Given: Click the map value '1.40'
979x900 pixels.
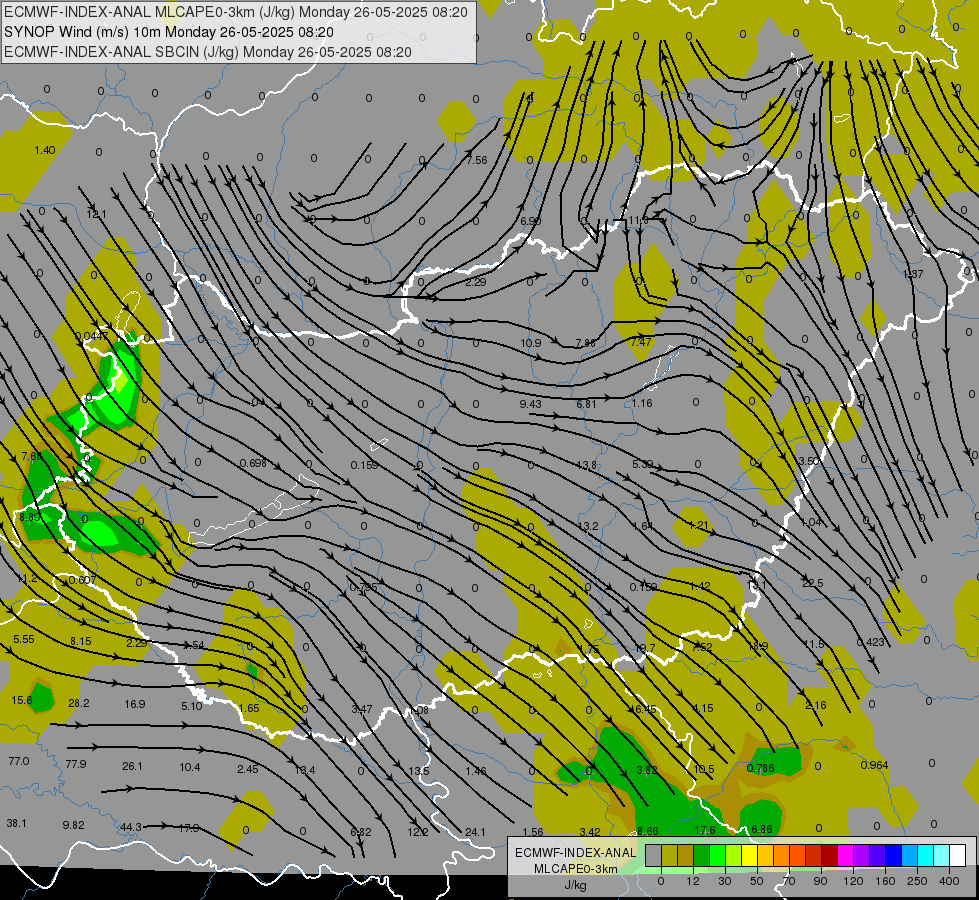Looking at the screenshot, I should [x=45, y=150].
